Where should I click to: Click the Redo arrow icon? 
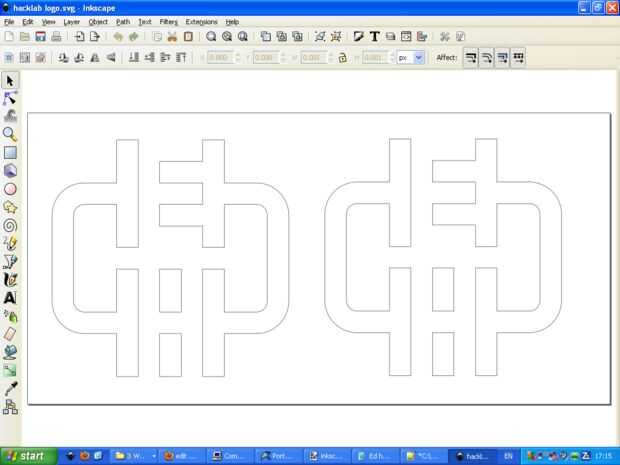[134, 37]
